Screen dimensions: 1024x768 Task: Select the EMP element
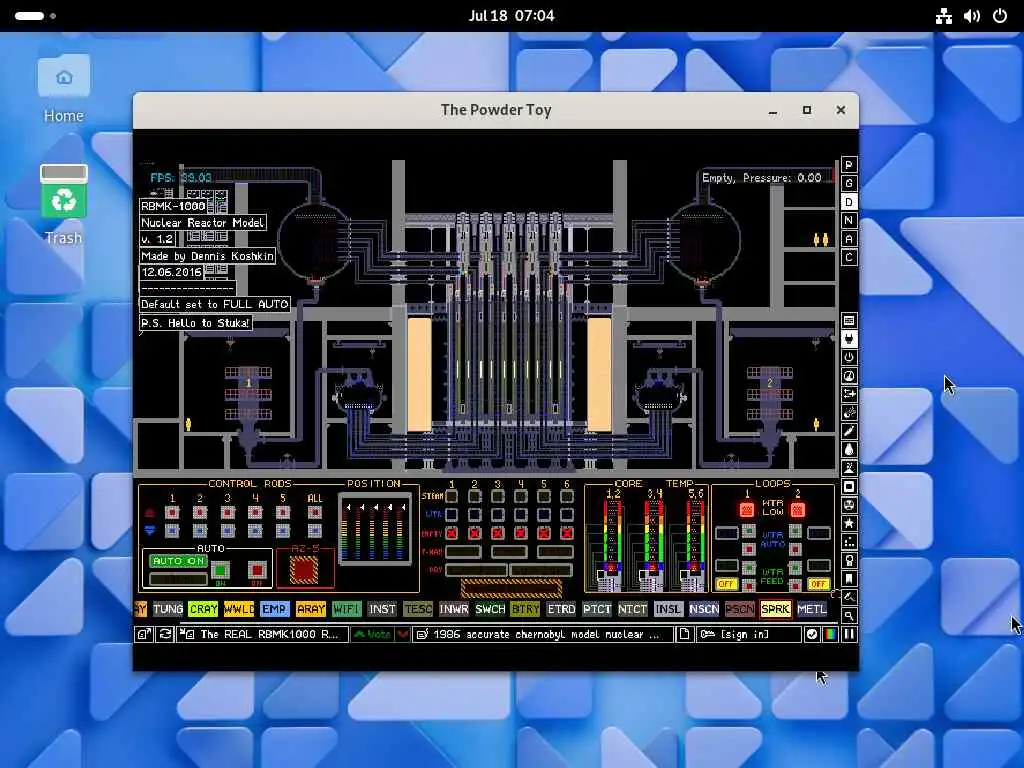click(x=274, y=609)
